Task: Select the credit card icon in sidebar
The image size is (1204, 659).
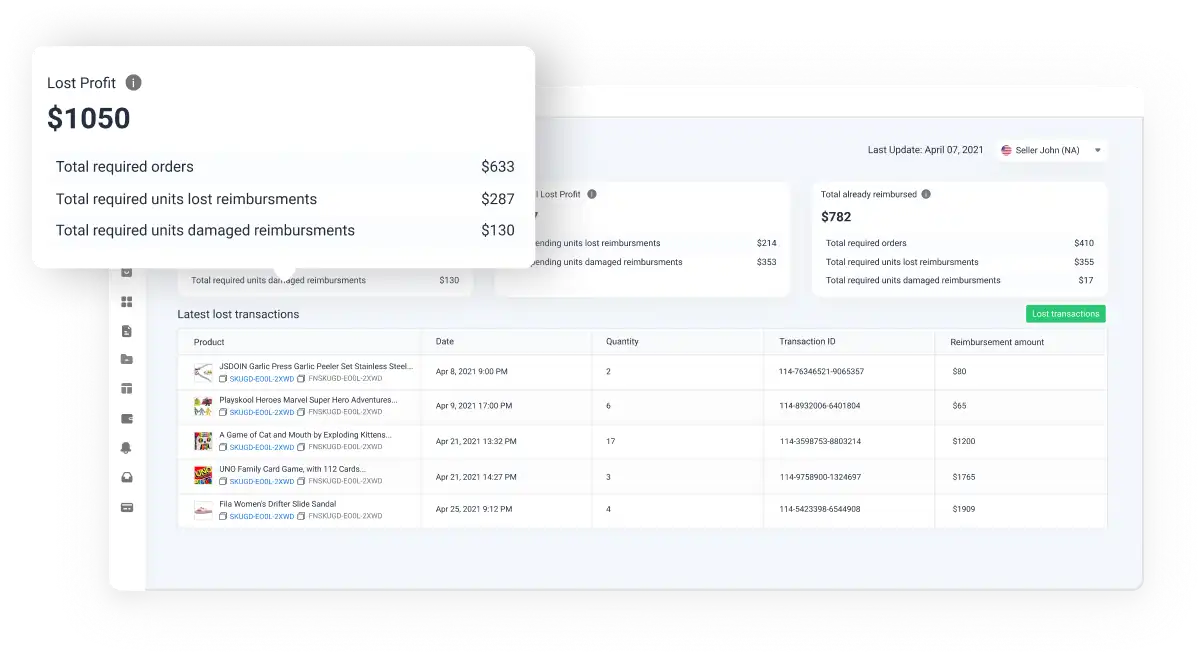Action: pos(126,504)
